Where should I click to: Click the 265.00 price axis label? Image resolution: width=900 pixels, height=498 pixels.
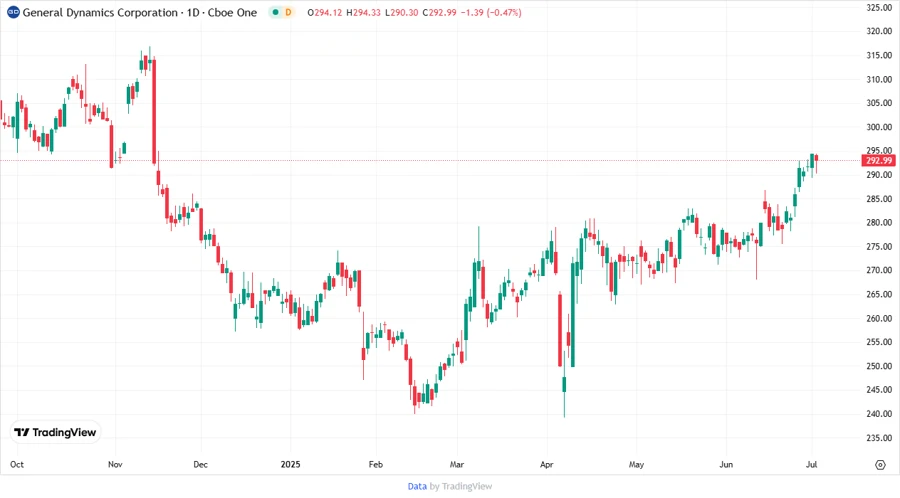879,294
